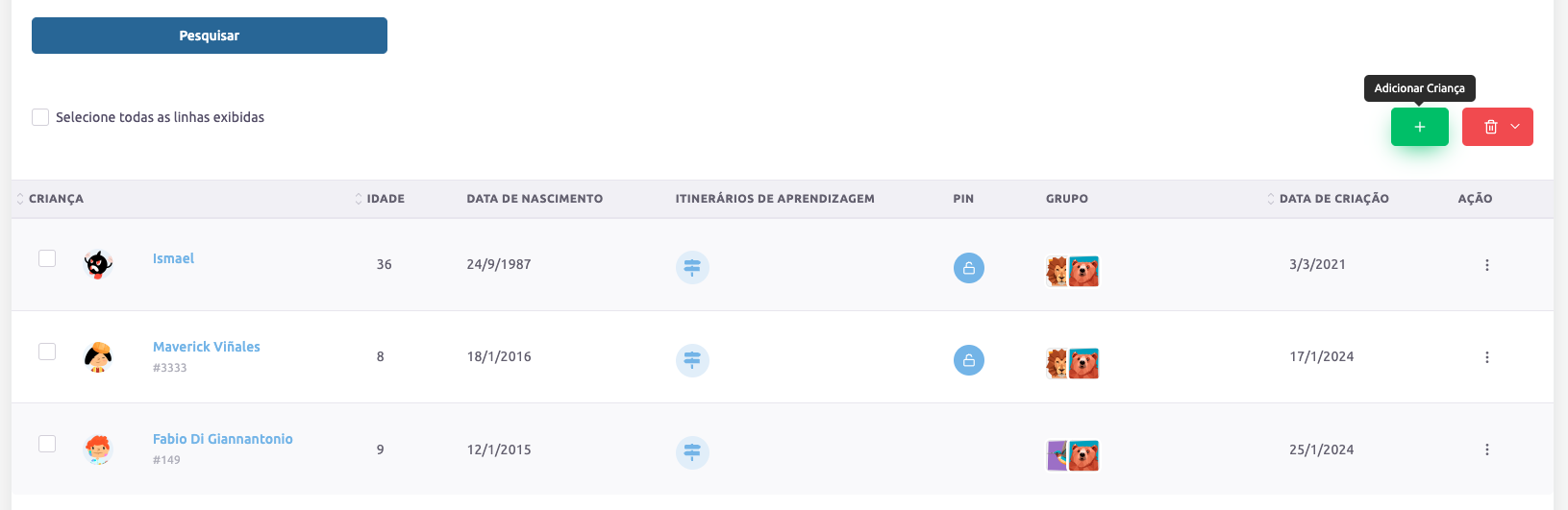Open Maverick Viñales' learning itineraries icon

point(692,360)
